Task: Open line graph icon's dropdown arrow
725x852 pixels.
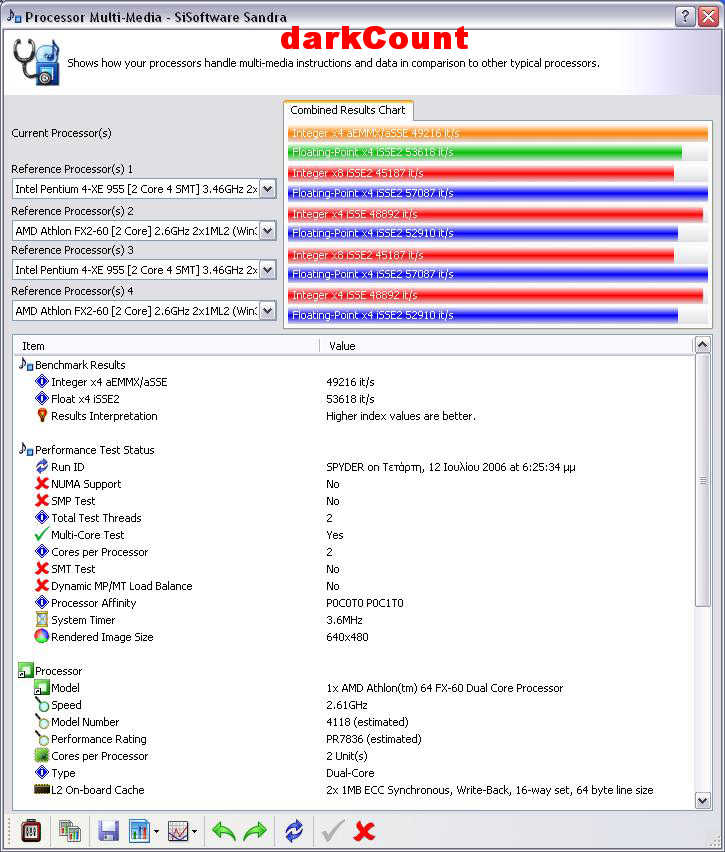Action: (x=195, y=831)
